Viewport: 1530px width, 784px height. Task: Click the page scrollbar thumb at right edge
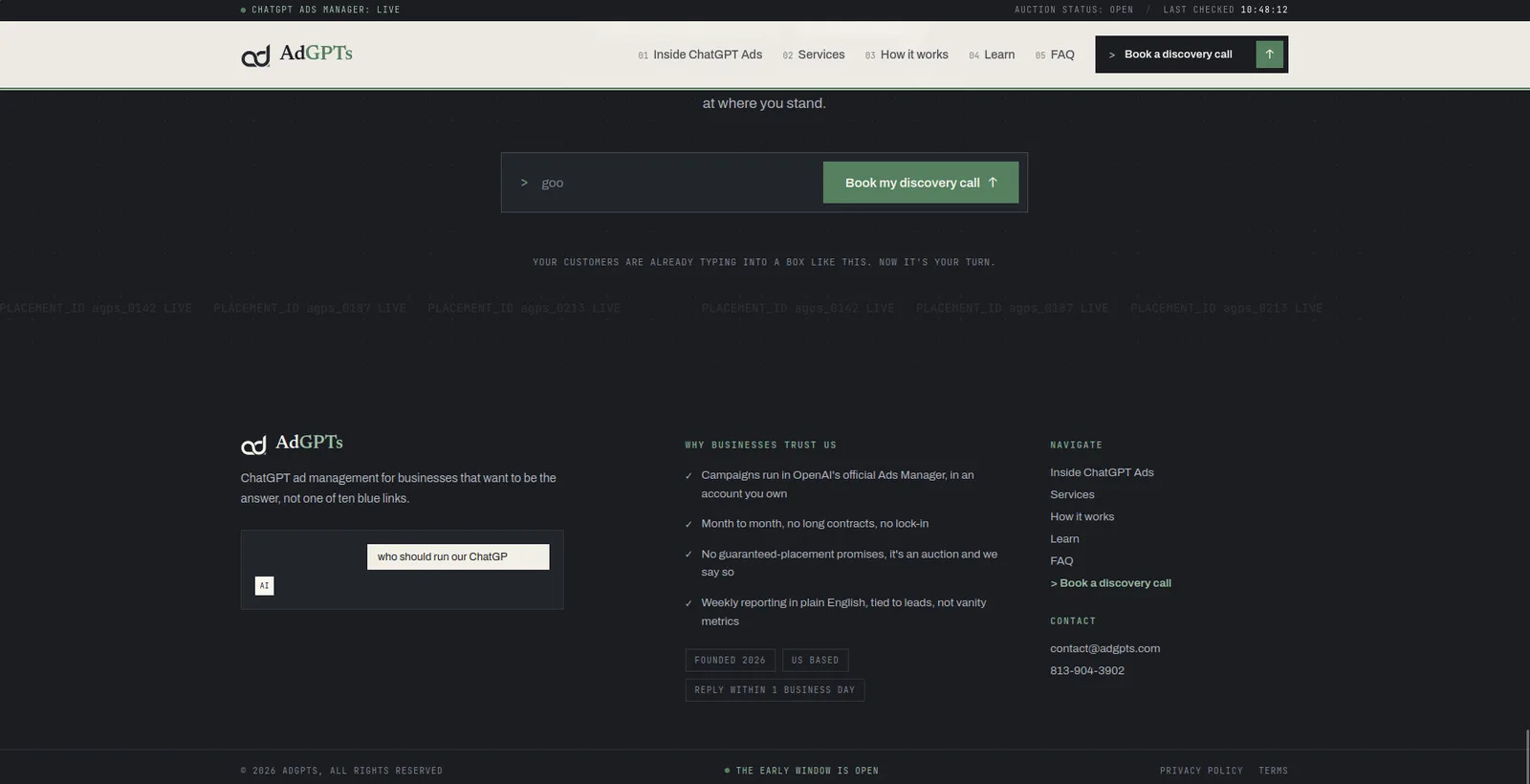[x=1526, y=755]
